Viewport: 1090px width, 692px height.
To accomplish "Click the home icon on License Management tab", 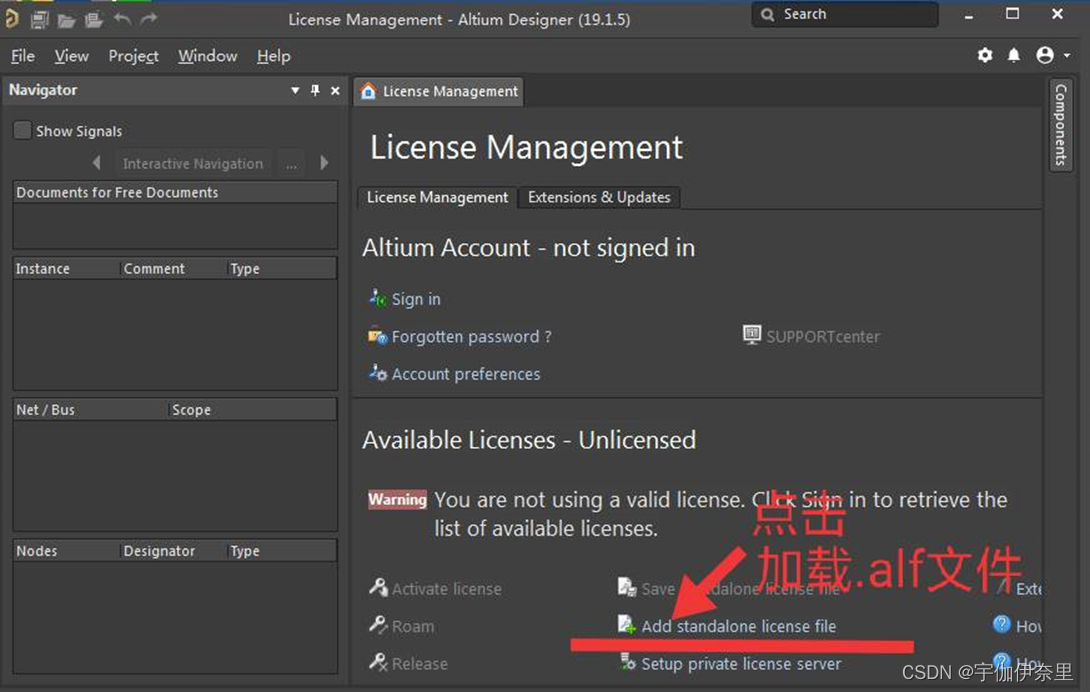I will (x=368, y=91).
